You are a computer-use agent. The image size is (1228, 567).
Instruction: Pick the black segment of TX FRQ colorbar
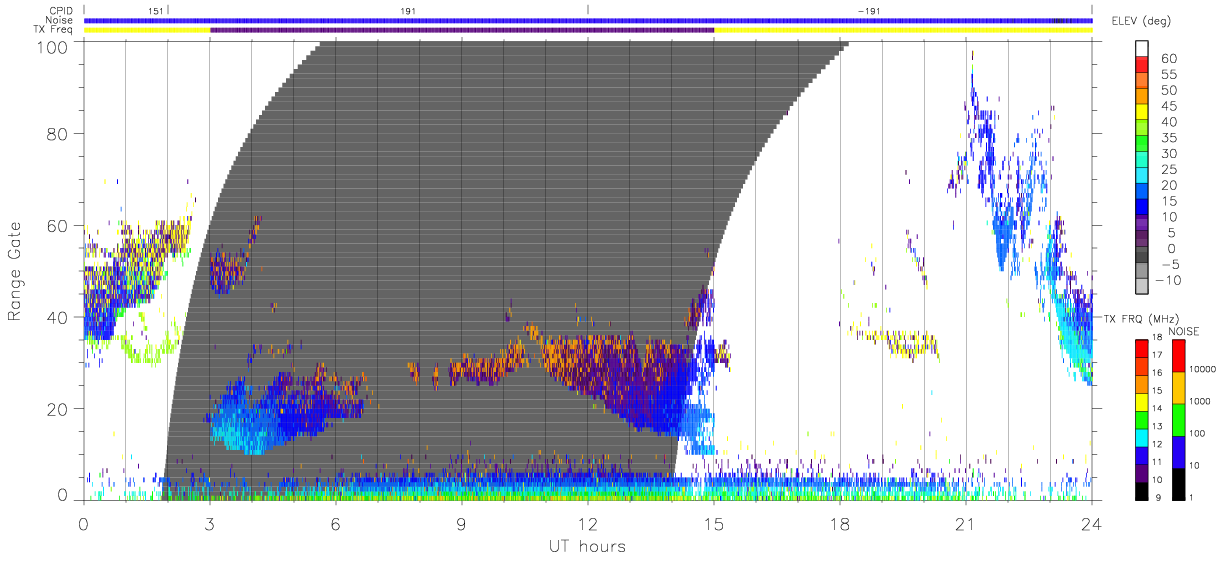coord(1142,491)
